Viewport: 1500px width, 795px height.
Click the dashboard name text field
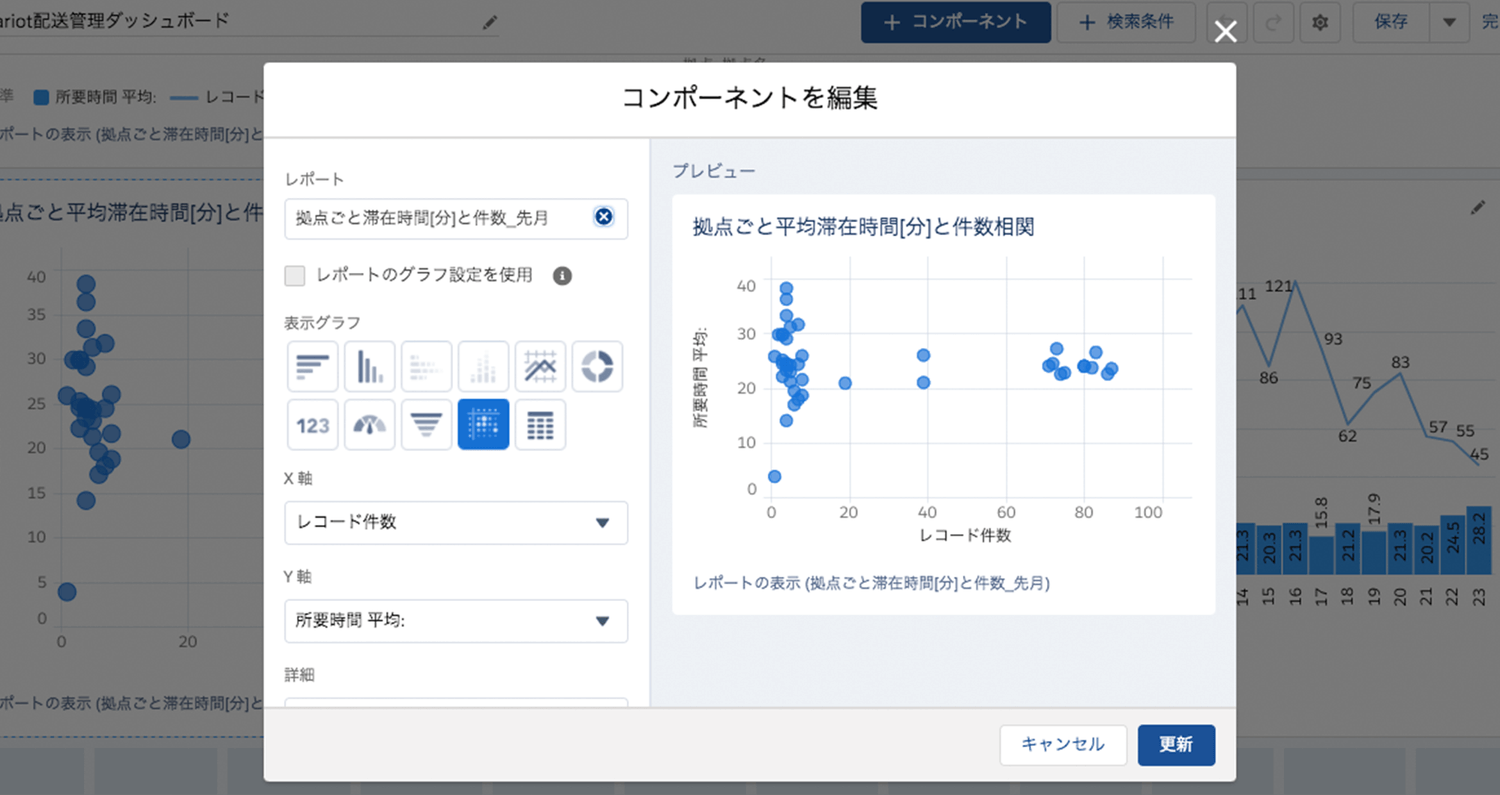click(x=249, y=21)
